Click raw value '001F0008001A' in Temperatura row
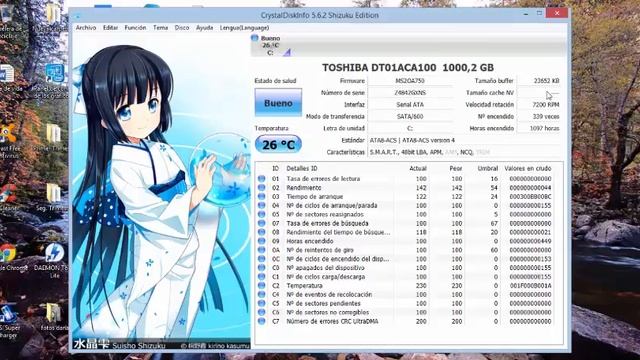The image size is (640, 360). [530, 286]
